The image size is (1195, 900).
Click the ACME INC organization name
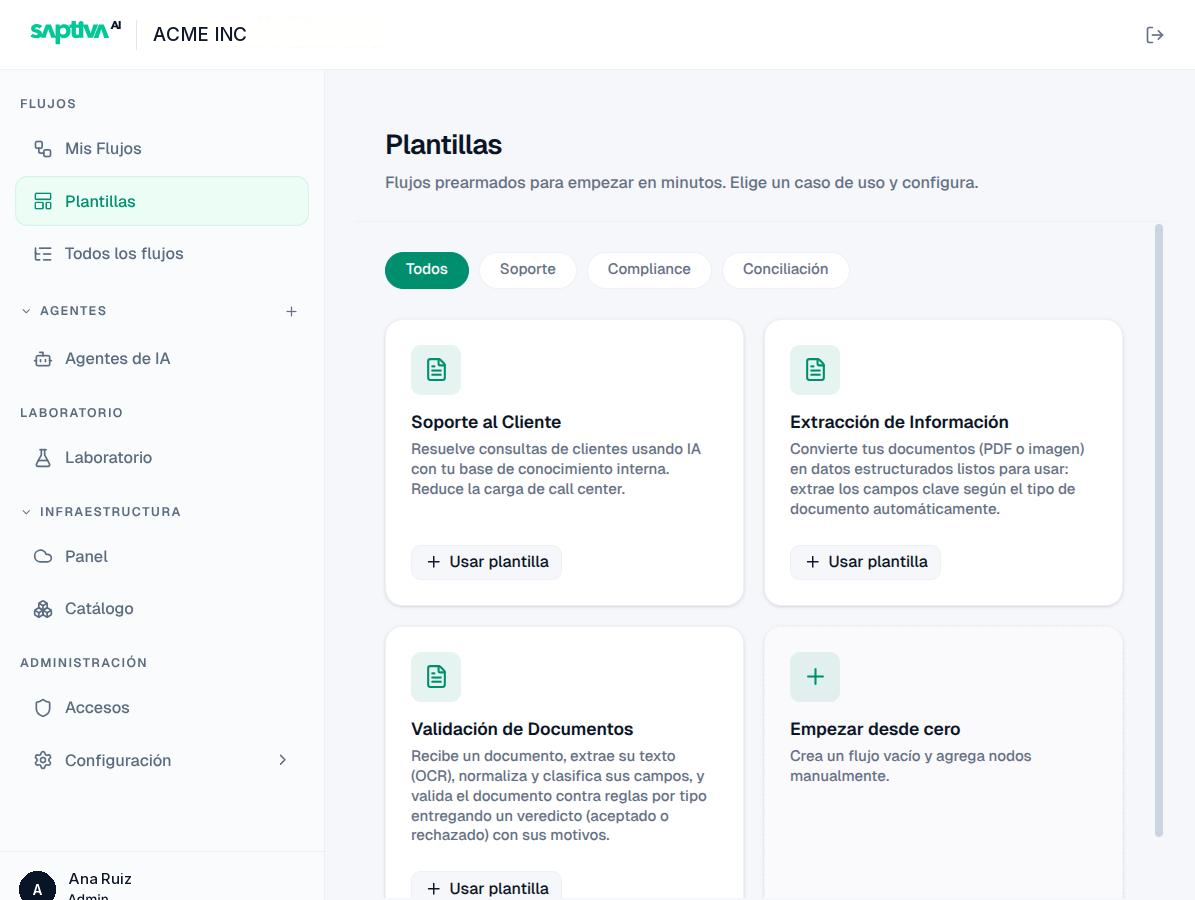[x=200, y=34]
